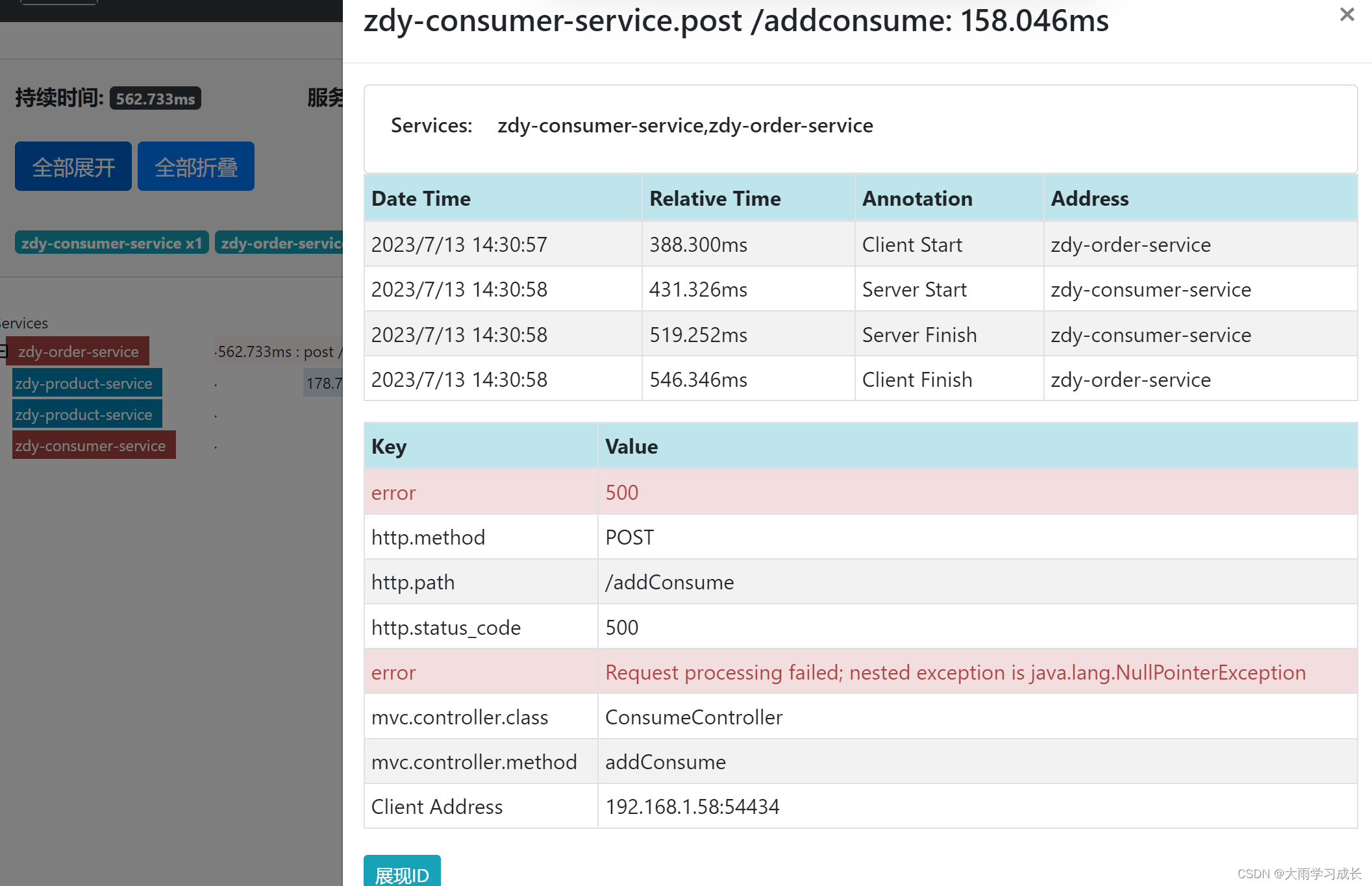Select the zdy-order-service span row

tap(79, 351)
